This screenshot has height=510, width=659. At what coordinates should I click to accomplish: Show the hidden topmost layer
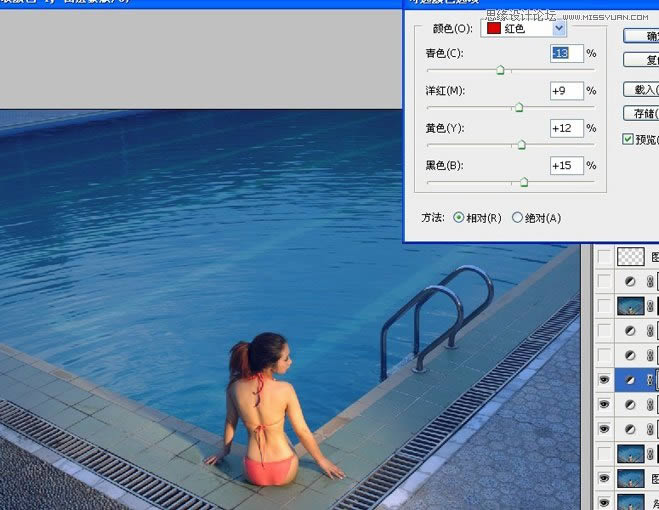click(x=603, y=258)
